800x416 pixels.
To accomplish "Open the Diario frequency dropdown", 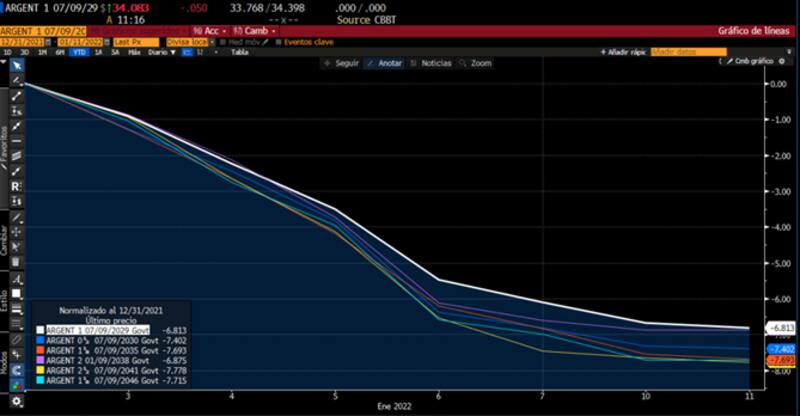I will coord(158,51).
